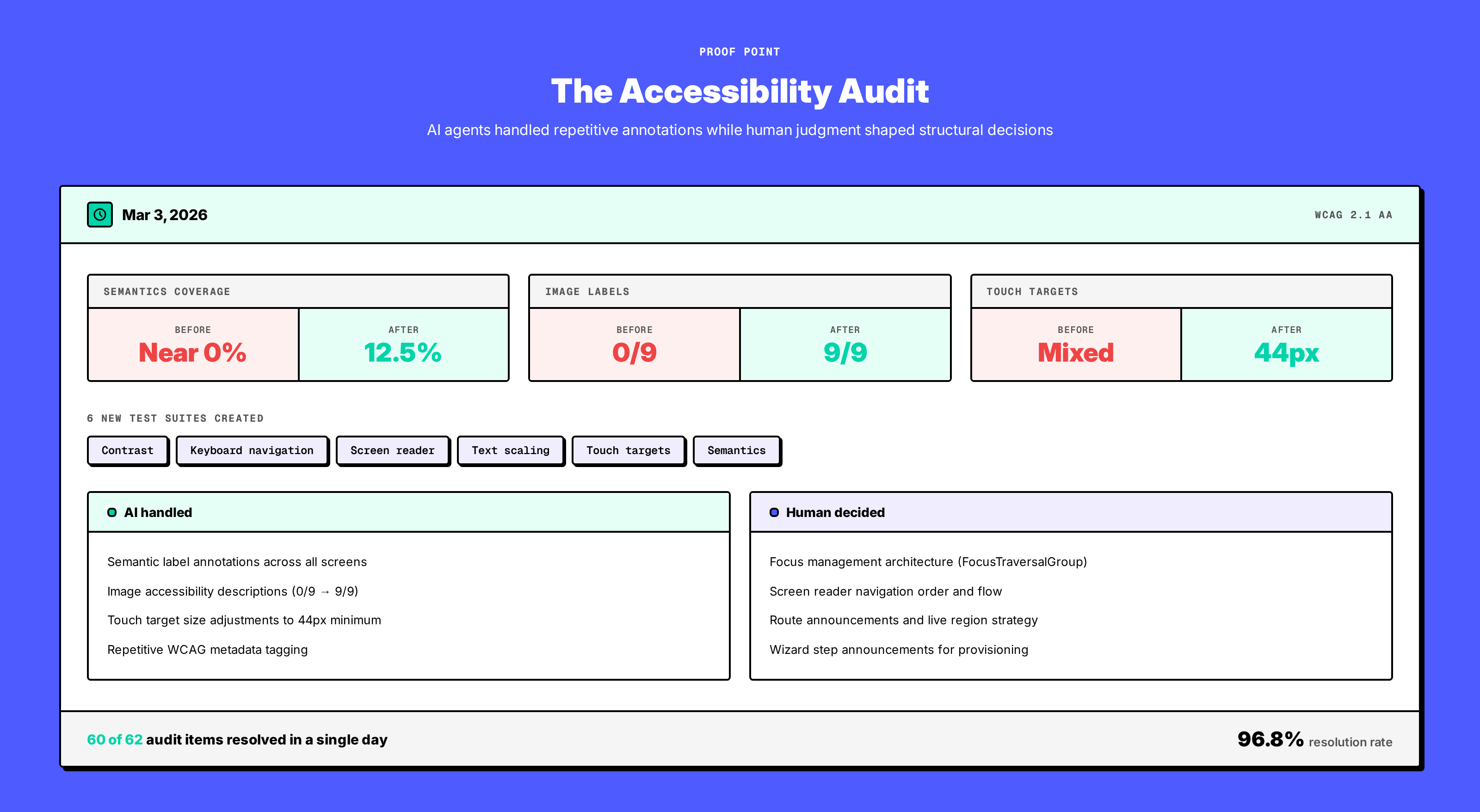Click Focus management architecture (FocusTraversalGroup)
Viewport: 1480px width, 812px height.
click(928, 562)
